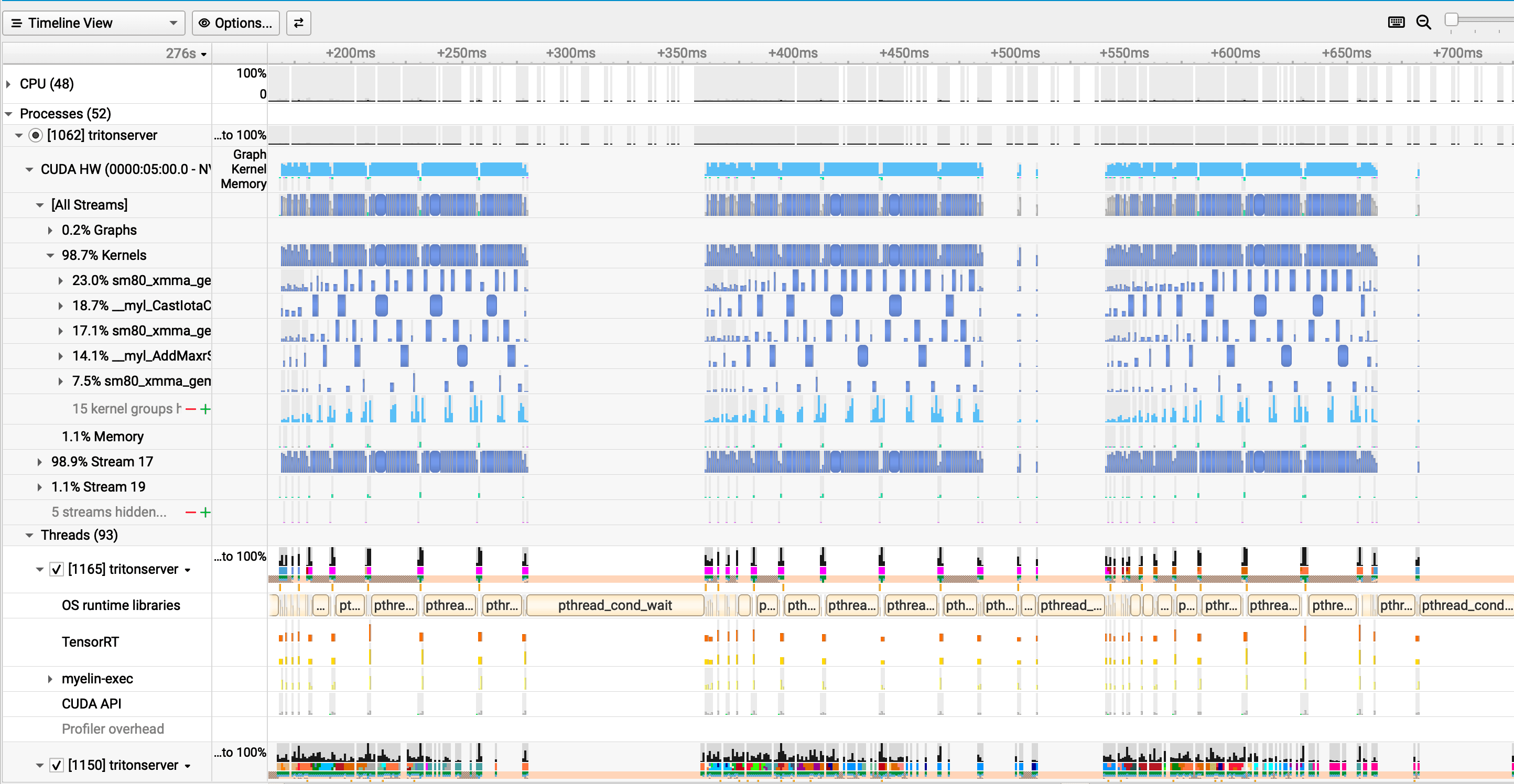Click the wide pthread_cond_wait block
The width and height of the screenshot is (1514, 784).
coord(615,605)
